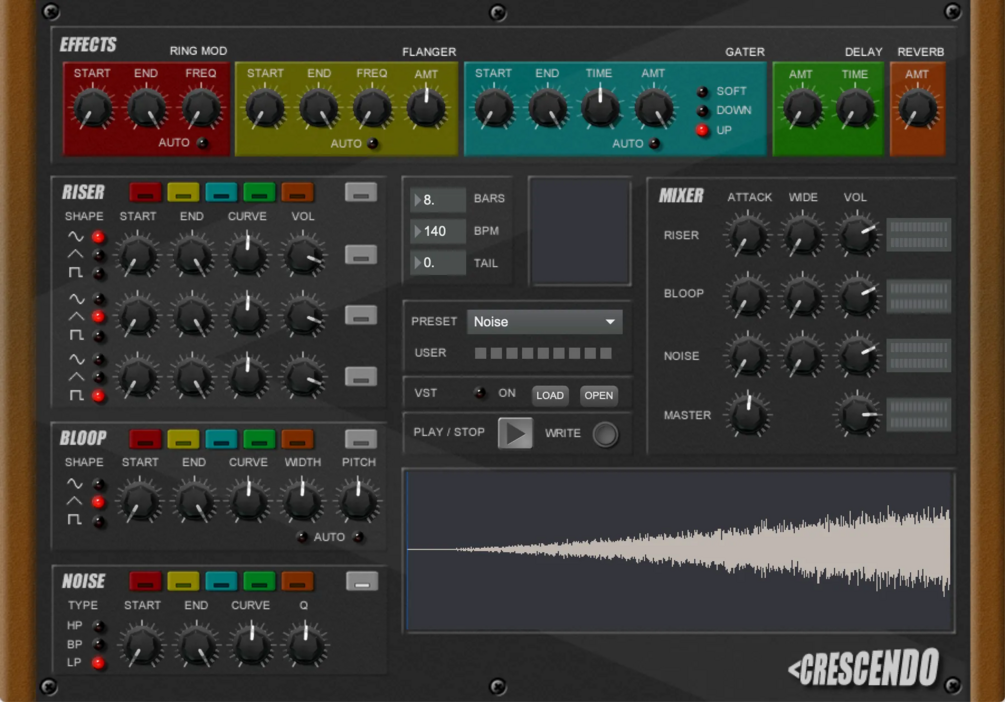The image size is (1005, 702).
Task: Click the Play / Stop triangle button
Action: pyautogui.click(x=515, y=433)
